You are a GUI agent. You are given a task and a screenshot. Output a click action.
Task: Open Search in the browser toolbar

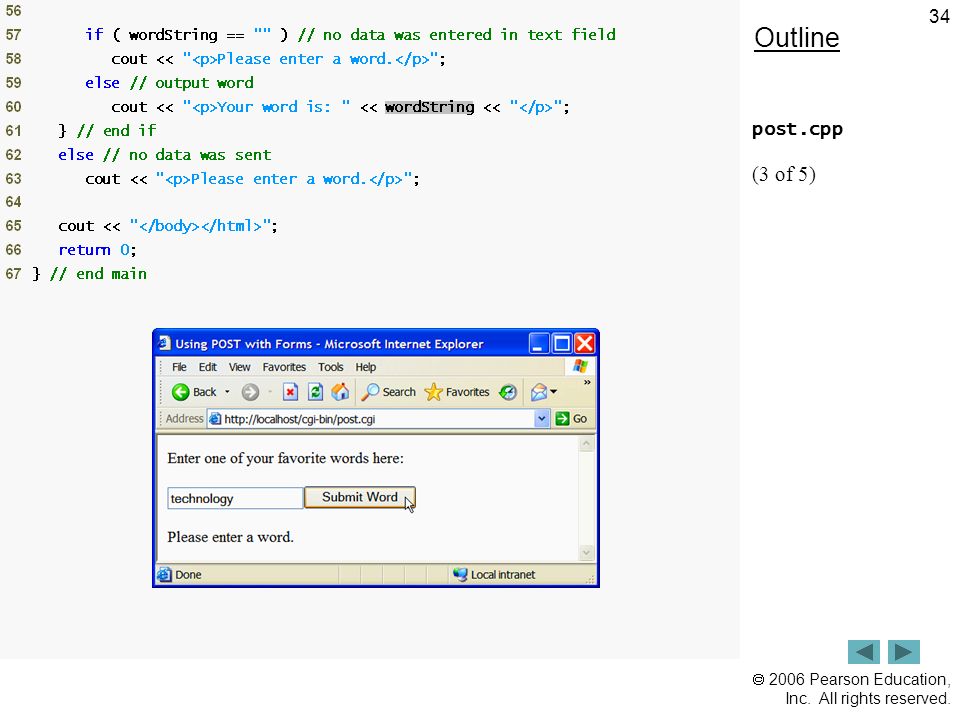click(388, 392)
